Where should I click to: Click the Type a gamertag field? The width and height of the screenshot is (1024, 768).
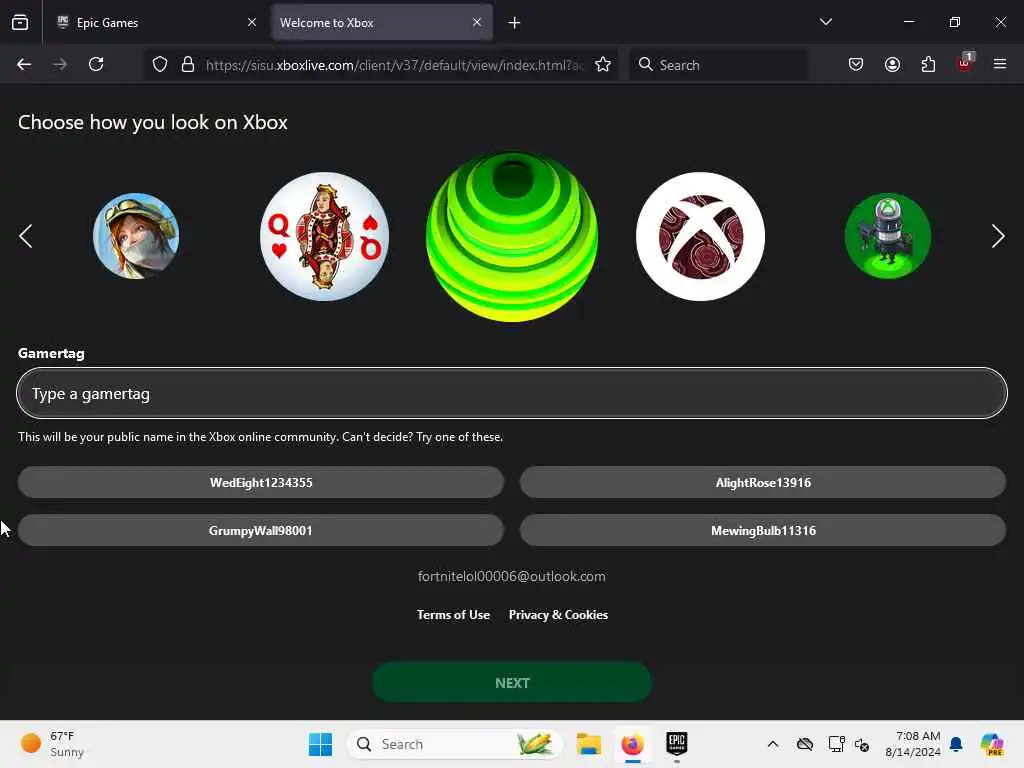(512, 393)
